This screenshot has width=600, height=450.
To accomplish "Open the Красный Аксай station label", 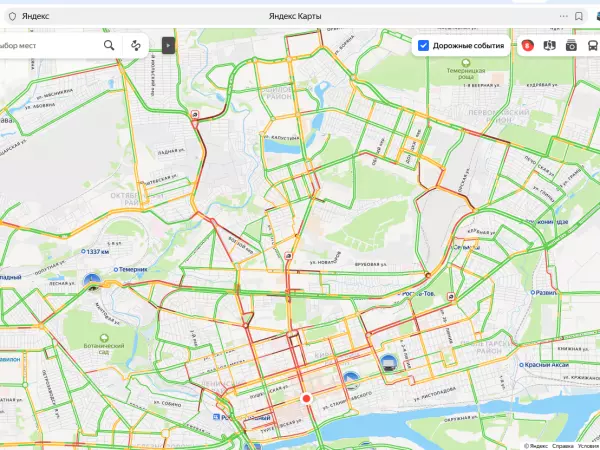I will [544, 365].
